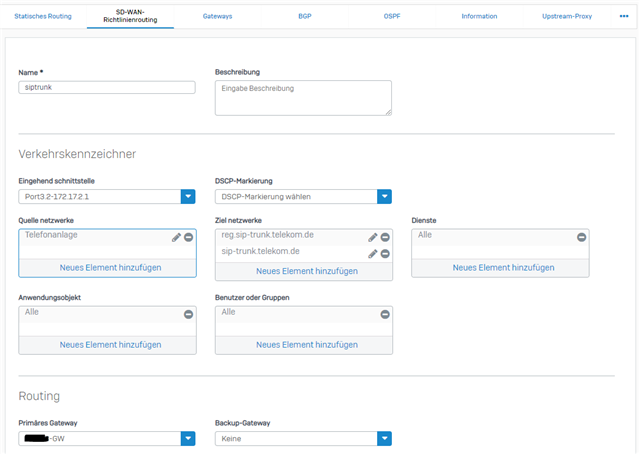640x454 pixels.
Task: Remove Alle from the Dienste list
Action: click(581, 237)
